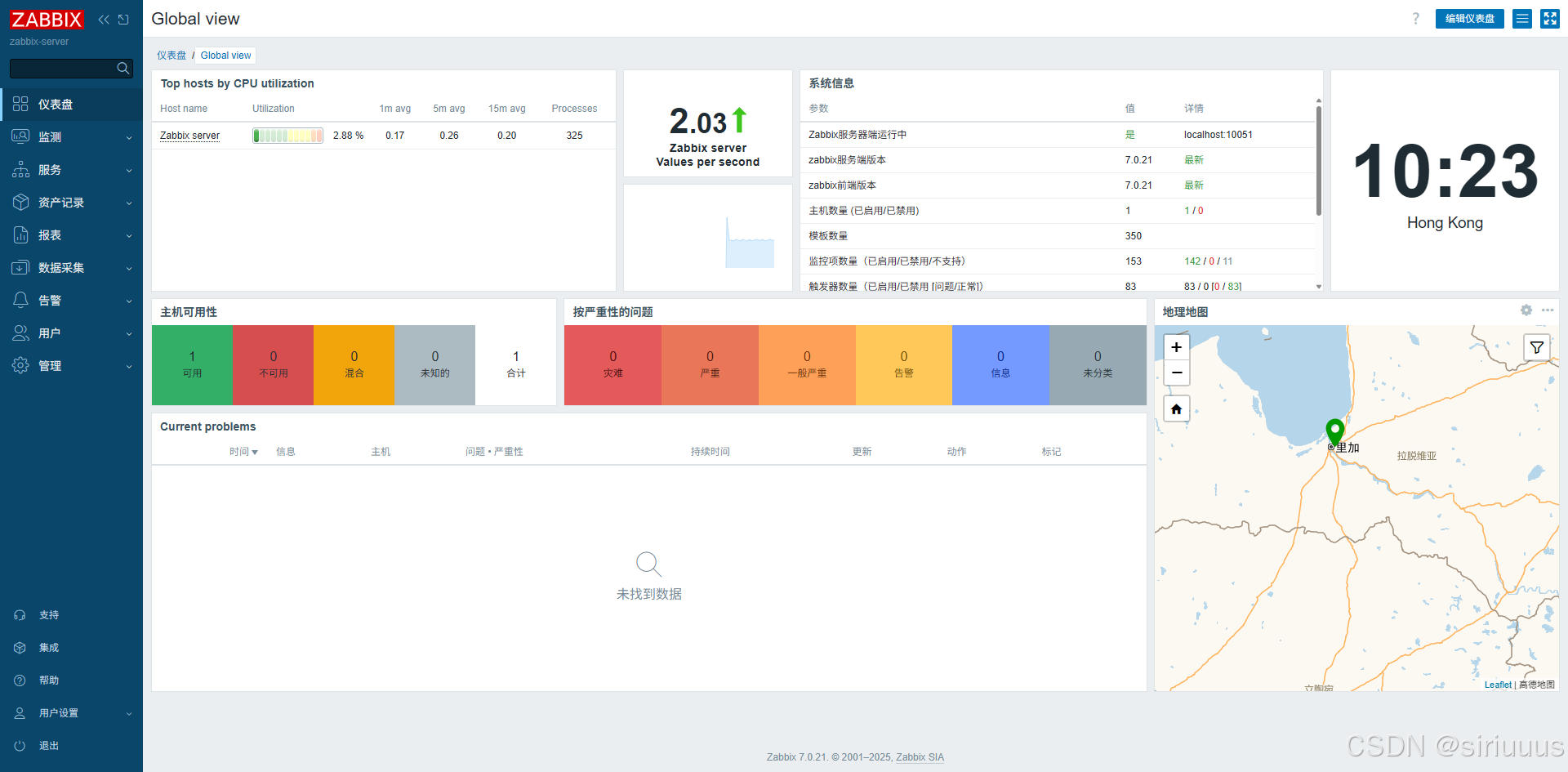Click the help (帮助) question icon
The image size is (1568, 772).
click(x=20, y=681)
